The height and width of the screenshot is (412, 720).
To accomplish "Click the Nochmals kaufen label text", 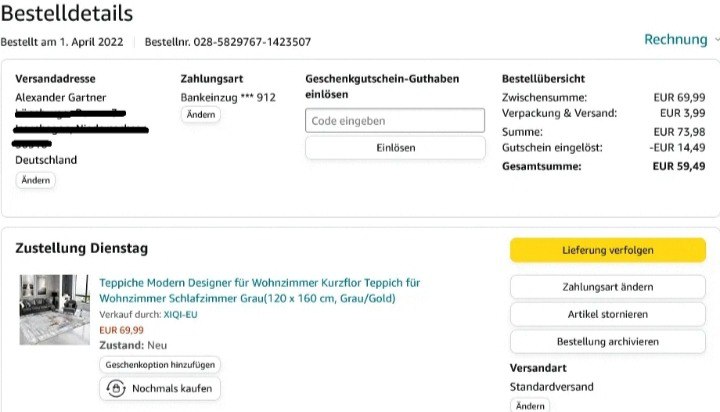I will pos(171,388).
